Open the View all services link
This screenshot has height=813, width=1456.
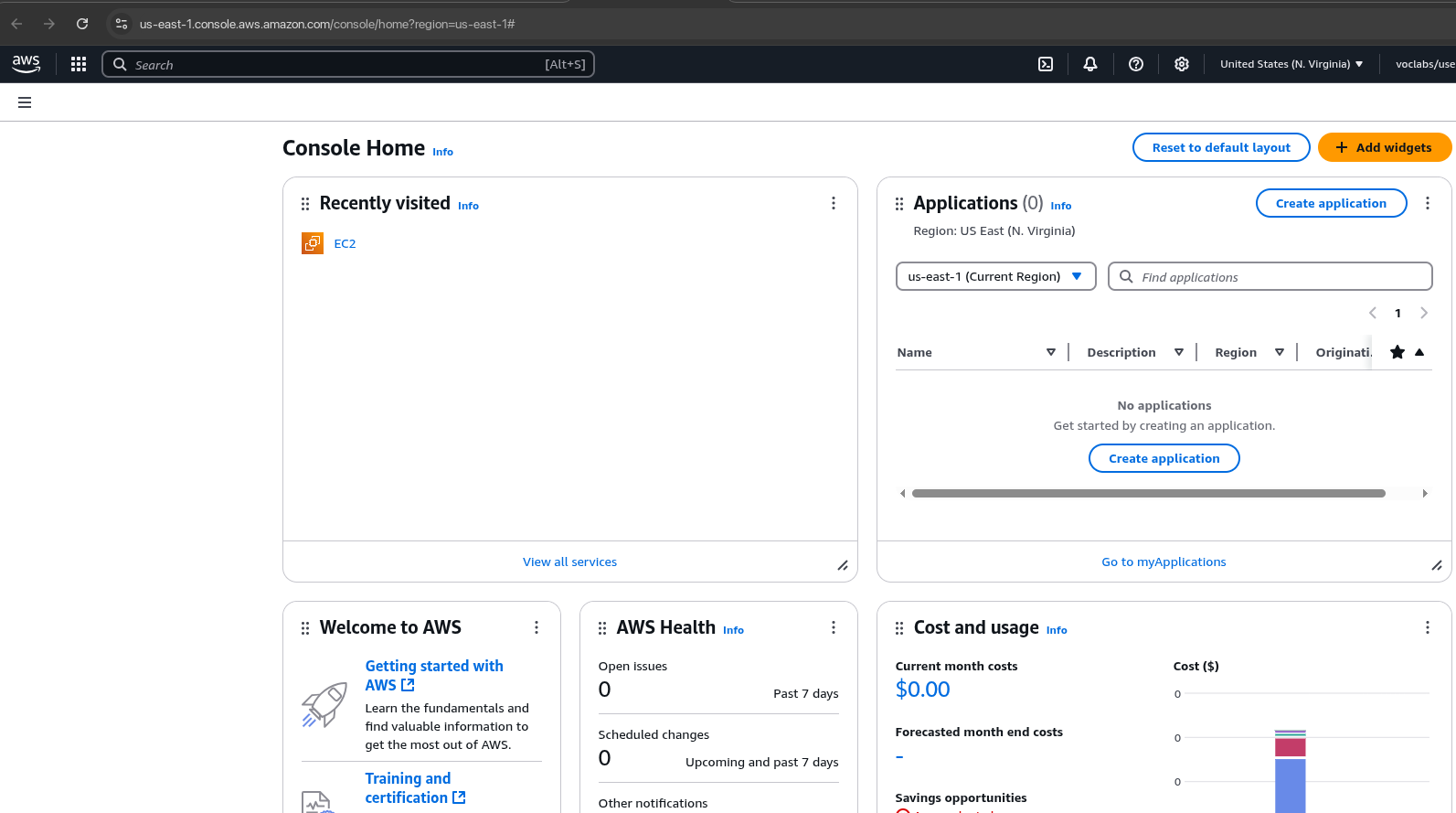569,562
